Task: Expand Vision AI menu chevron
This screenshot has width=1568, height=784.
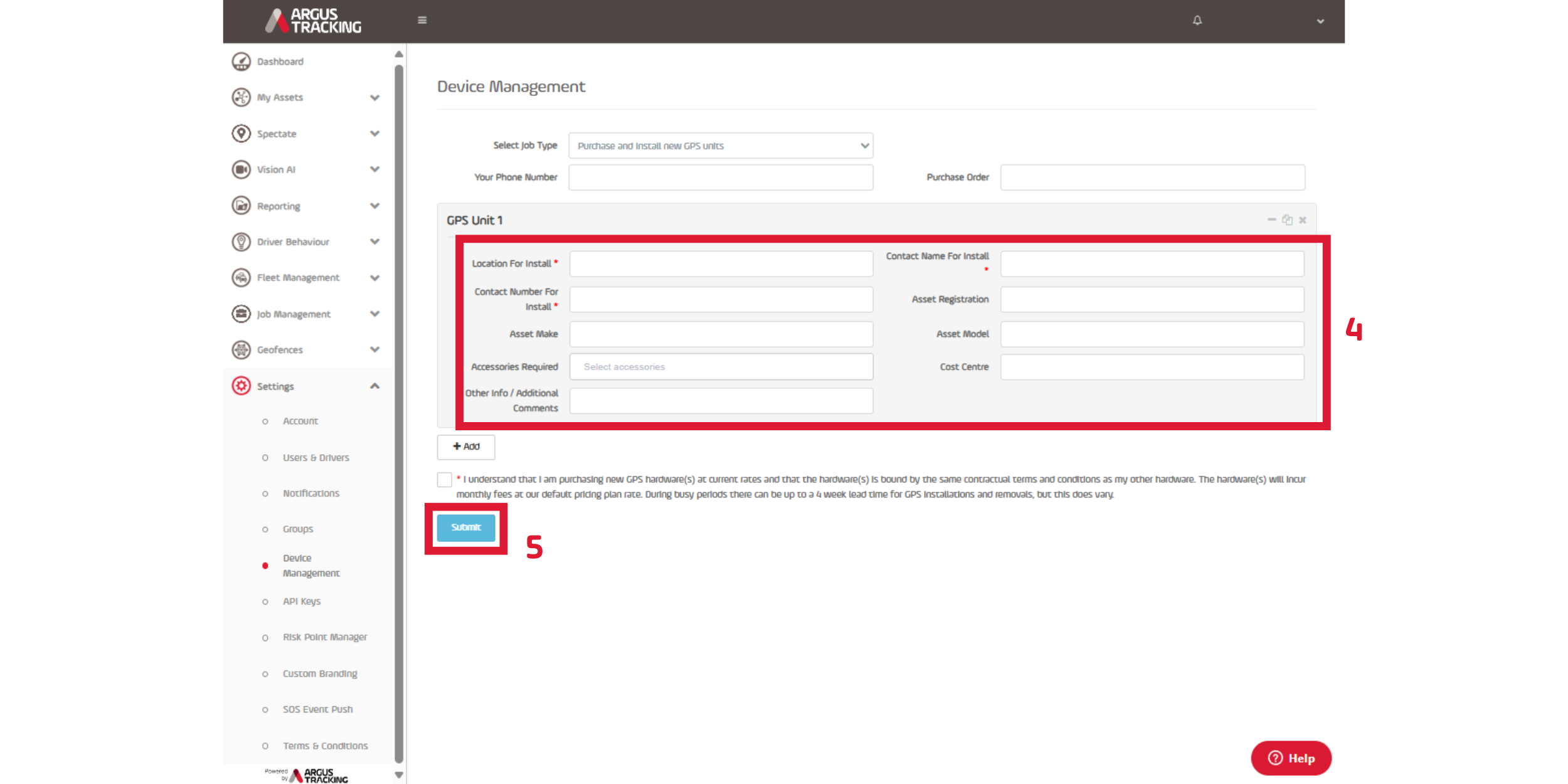Action: [x=374, y=169]
